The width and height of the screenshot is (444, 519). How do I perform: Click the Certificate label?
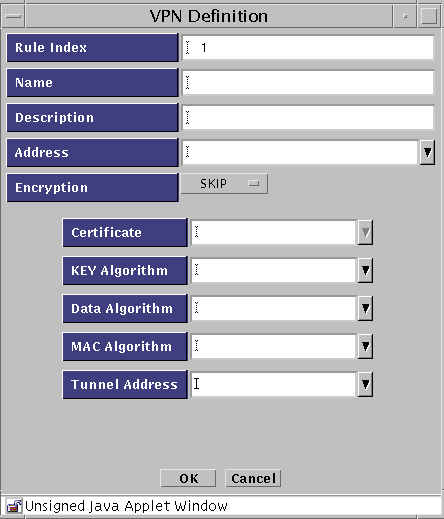(125, 232)
